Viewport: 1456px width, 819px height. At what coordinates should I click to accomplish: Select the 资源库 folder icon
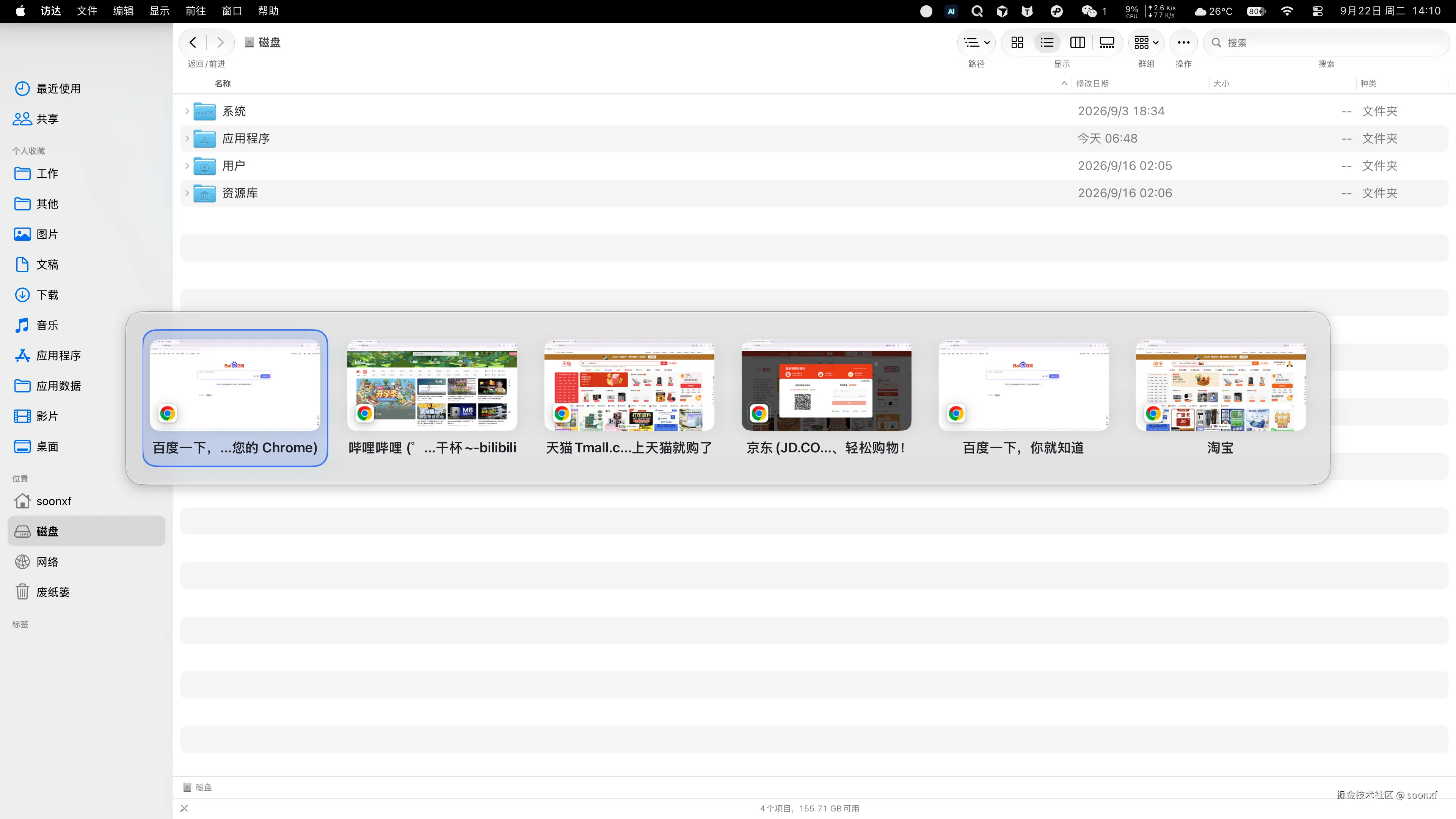205,193
